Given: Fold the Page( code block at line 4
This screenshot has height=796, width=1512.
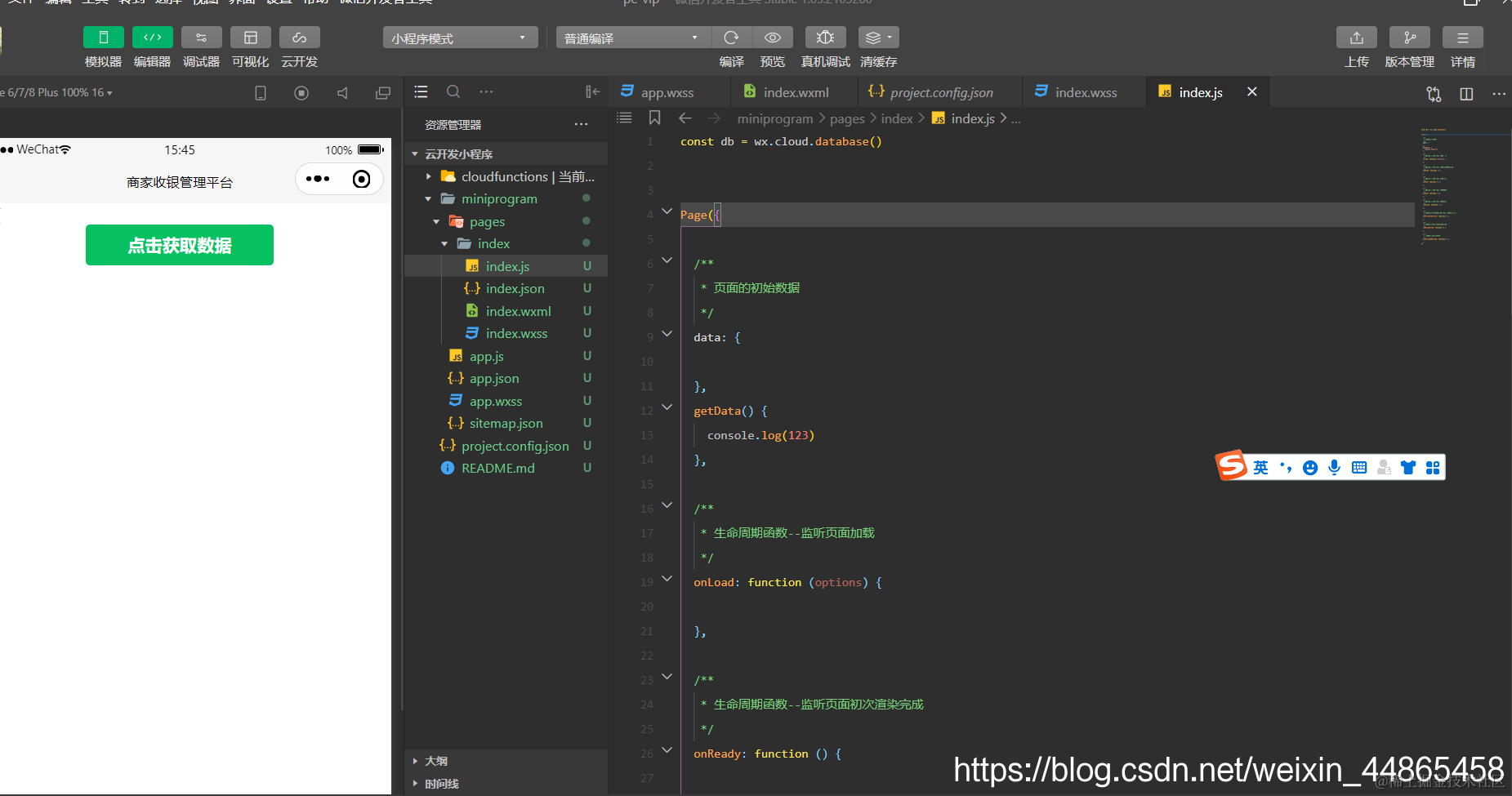Looking at the screenshot, I should point(667,211).
